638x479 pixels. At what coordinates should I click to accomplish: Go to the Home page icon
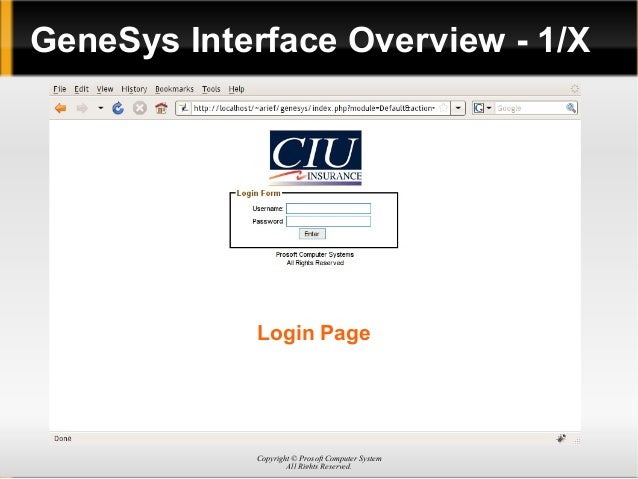(161, 108)
